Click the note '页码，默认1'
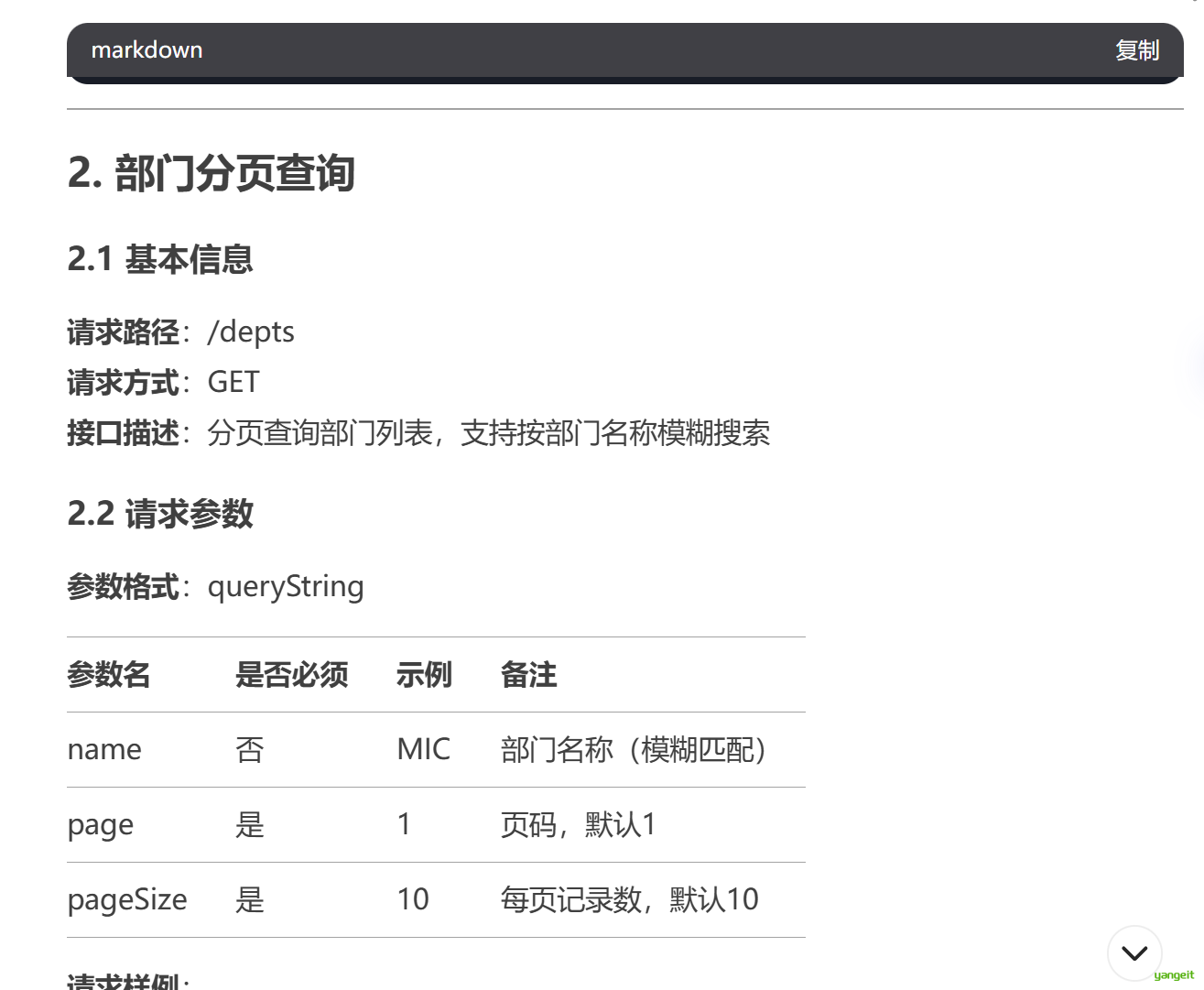The height and width of the screenshot is (990, 1204). coord(579,825)
